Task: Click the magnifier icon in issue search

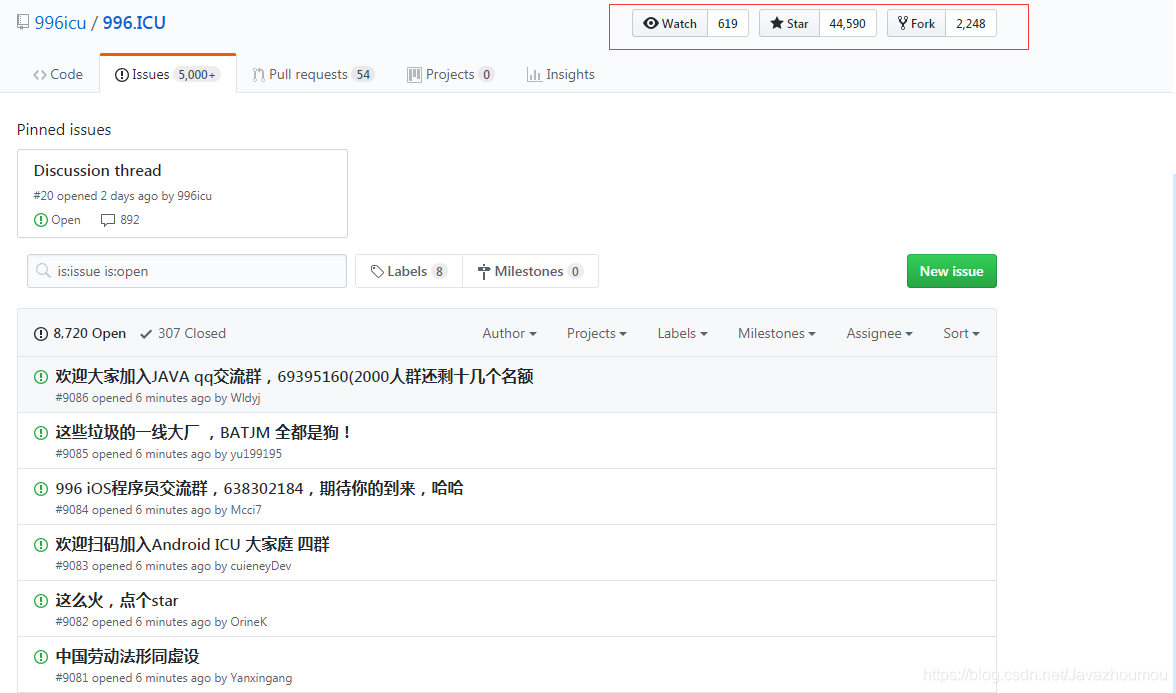Action: coord(44,271)
